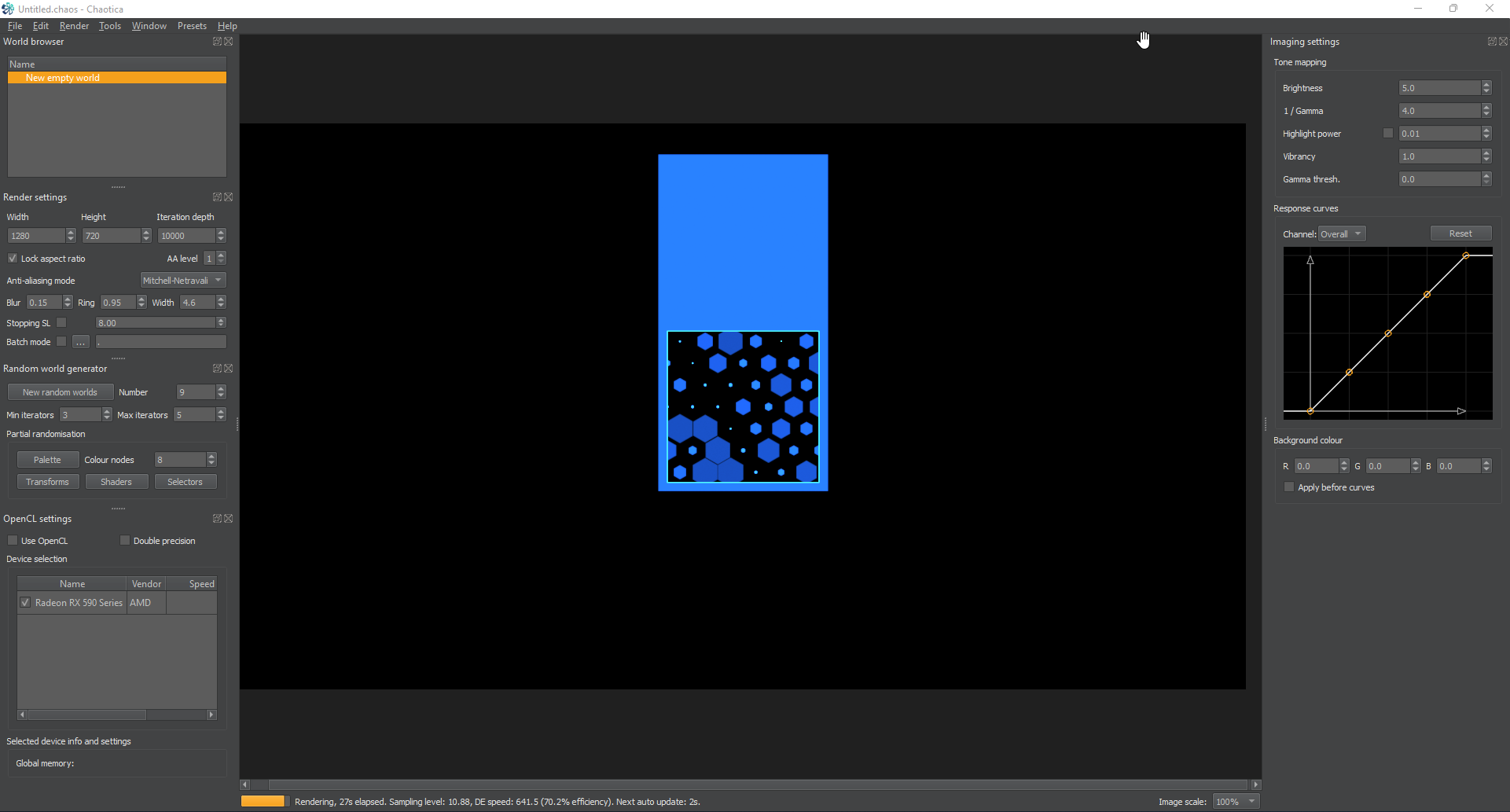Click the Brightness value stepper arrows

click(1486, 88)
